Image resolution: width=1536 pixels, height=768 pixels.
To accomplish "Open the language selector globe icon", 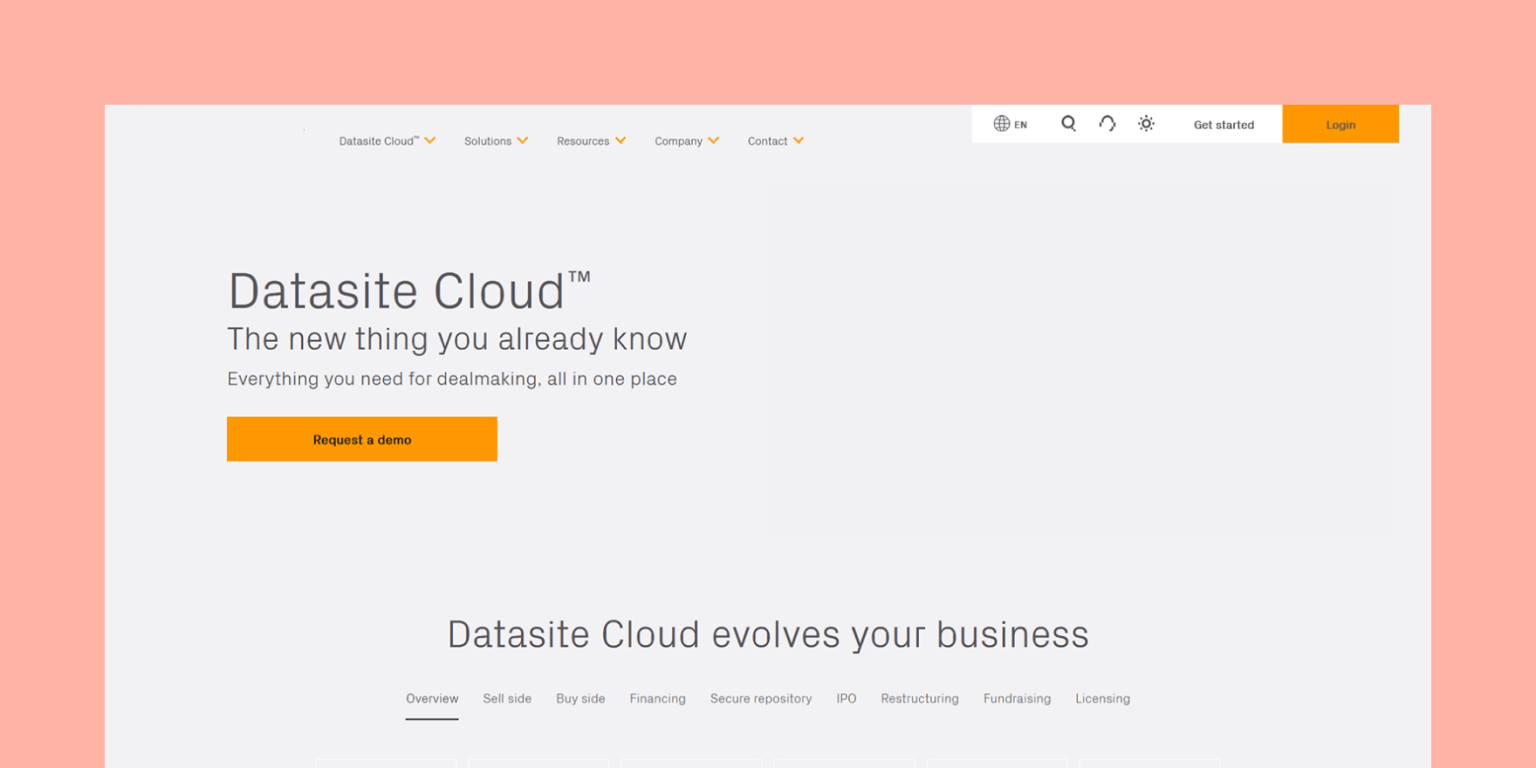I will (1004, 123).
